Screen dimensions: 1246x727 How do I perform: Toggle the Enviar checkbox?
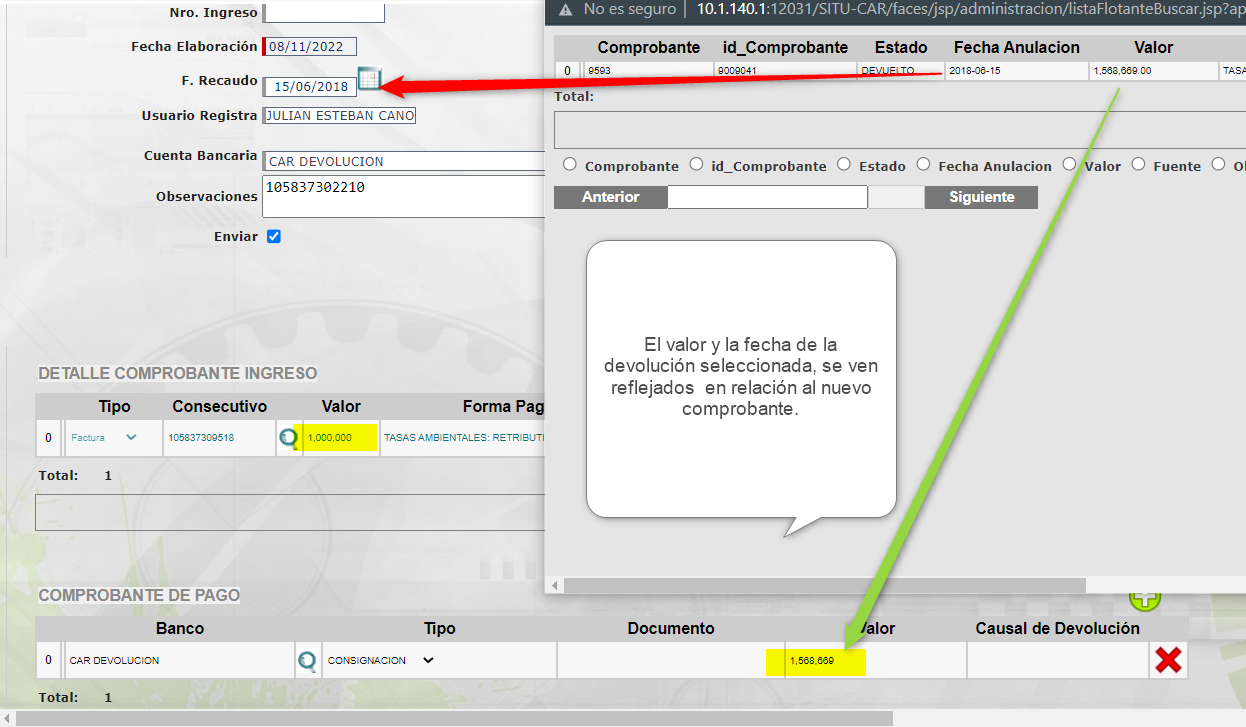point(274,237)
